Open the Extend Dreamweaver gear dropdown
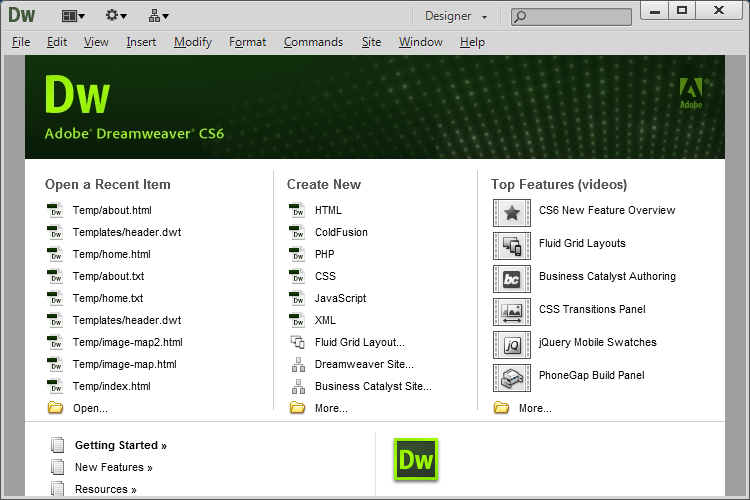 (116, 15)
